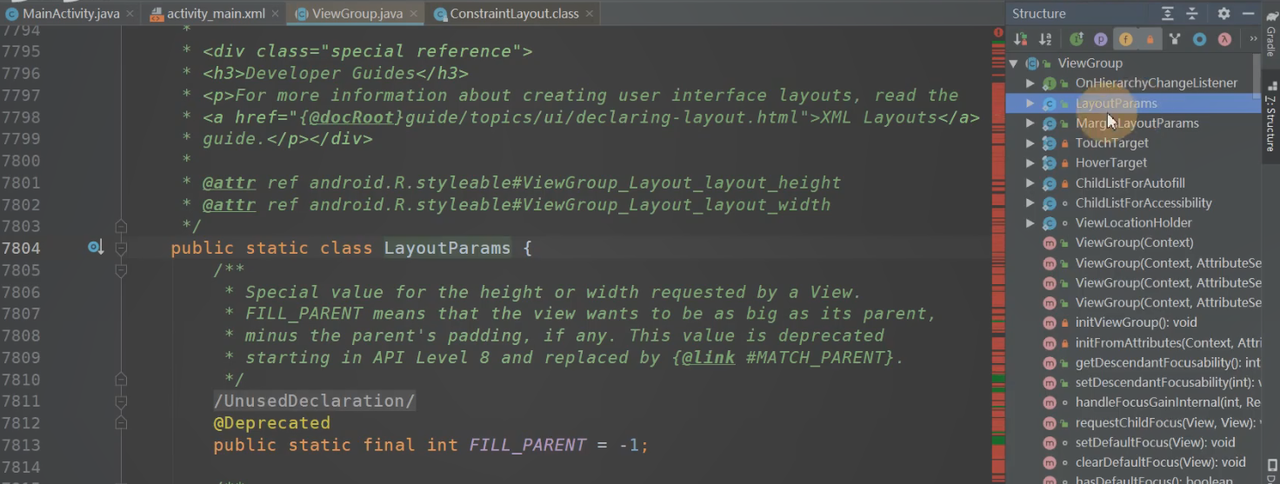Click the Show Anonymous Classes icon
Image resolution: width=1280 pixels, height=484 pixels.
[1200, 39]
